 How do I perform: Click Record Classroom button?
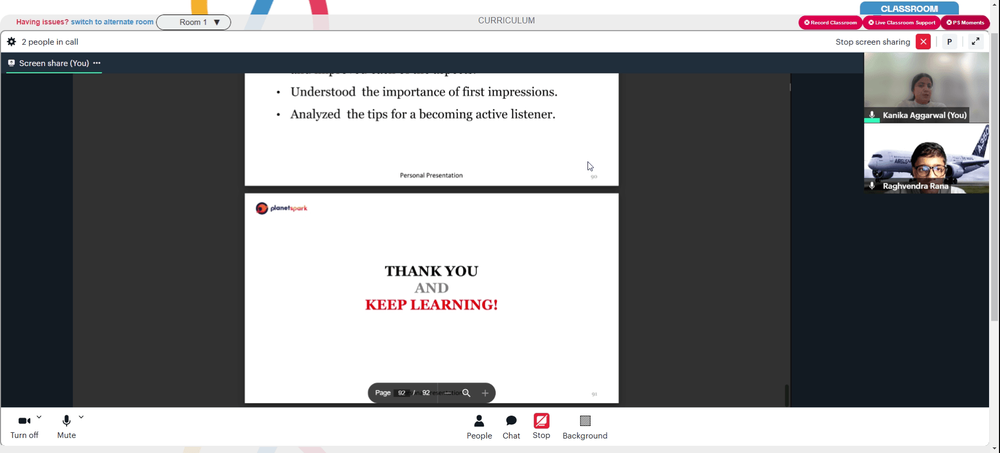830,22
